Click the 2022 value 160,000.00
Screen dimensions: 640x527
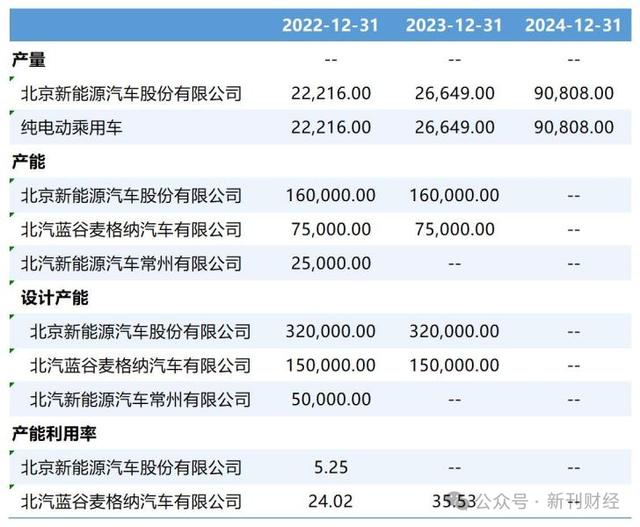(x=331, y=196)
